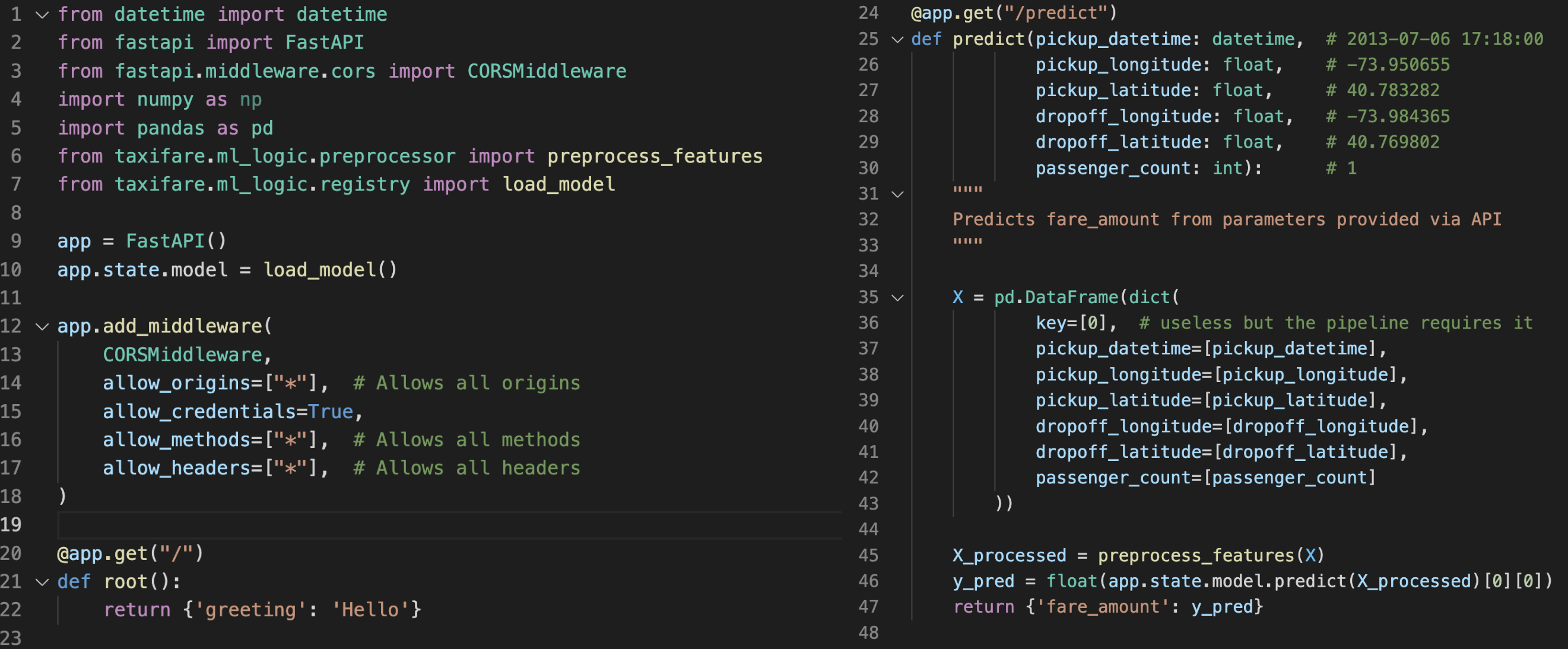The height and width of the screenshot is (649, 1568).
Task: Click the '# -73.950655' comment
Action: pyautogui.click(x=1388, y=65)
